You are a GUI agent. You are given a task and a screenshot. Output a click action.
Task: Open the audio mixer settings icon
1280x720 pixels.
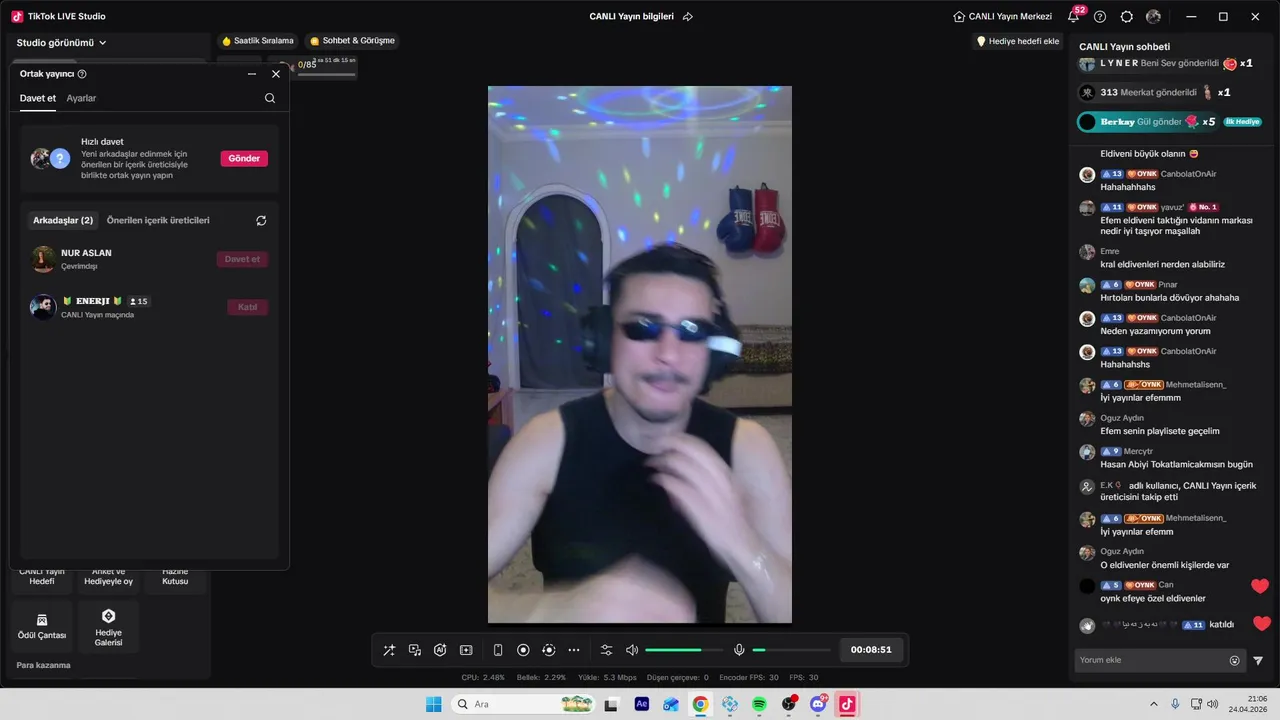[606, 650]
